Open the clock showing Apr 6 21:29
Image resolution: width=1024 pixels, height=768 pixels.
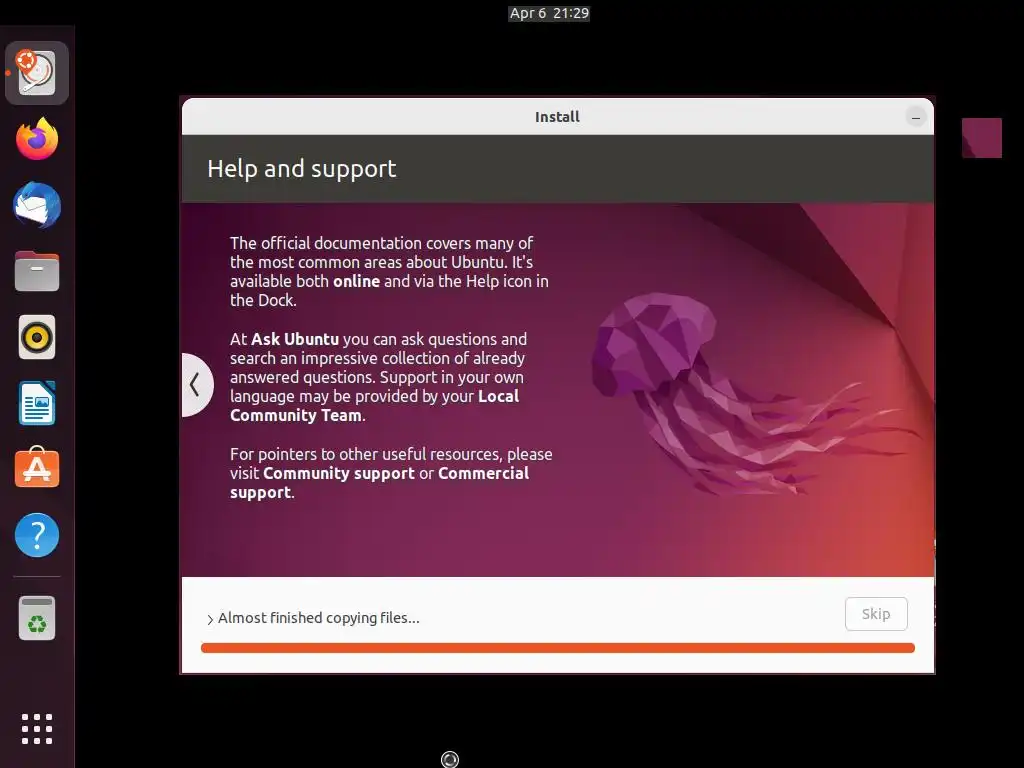(x=549, y=13)
